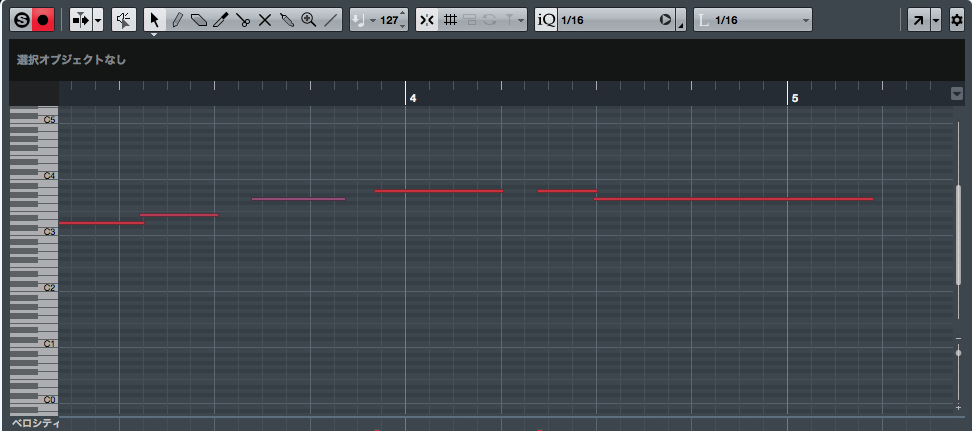Open the quantize preset 1/16 dropdown

[x=608, y=20]
